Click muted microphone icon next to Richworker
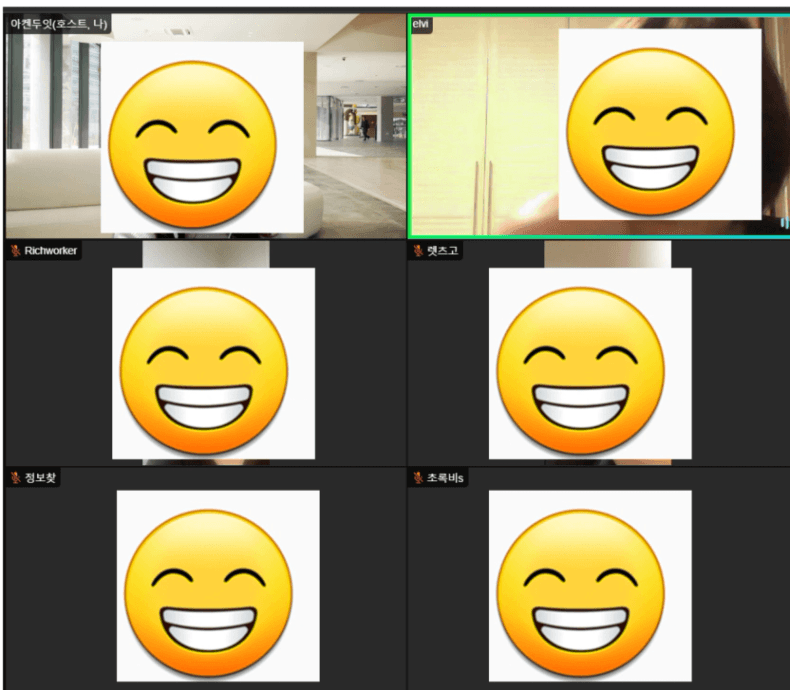Viewport: 790px width, 690px height. tap(16, 251)
